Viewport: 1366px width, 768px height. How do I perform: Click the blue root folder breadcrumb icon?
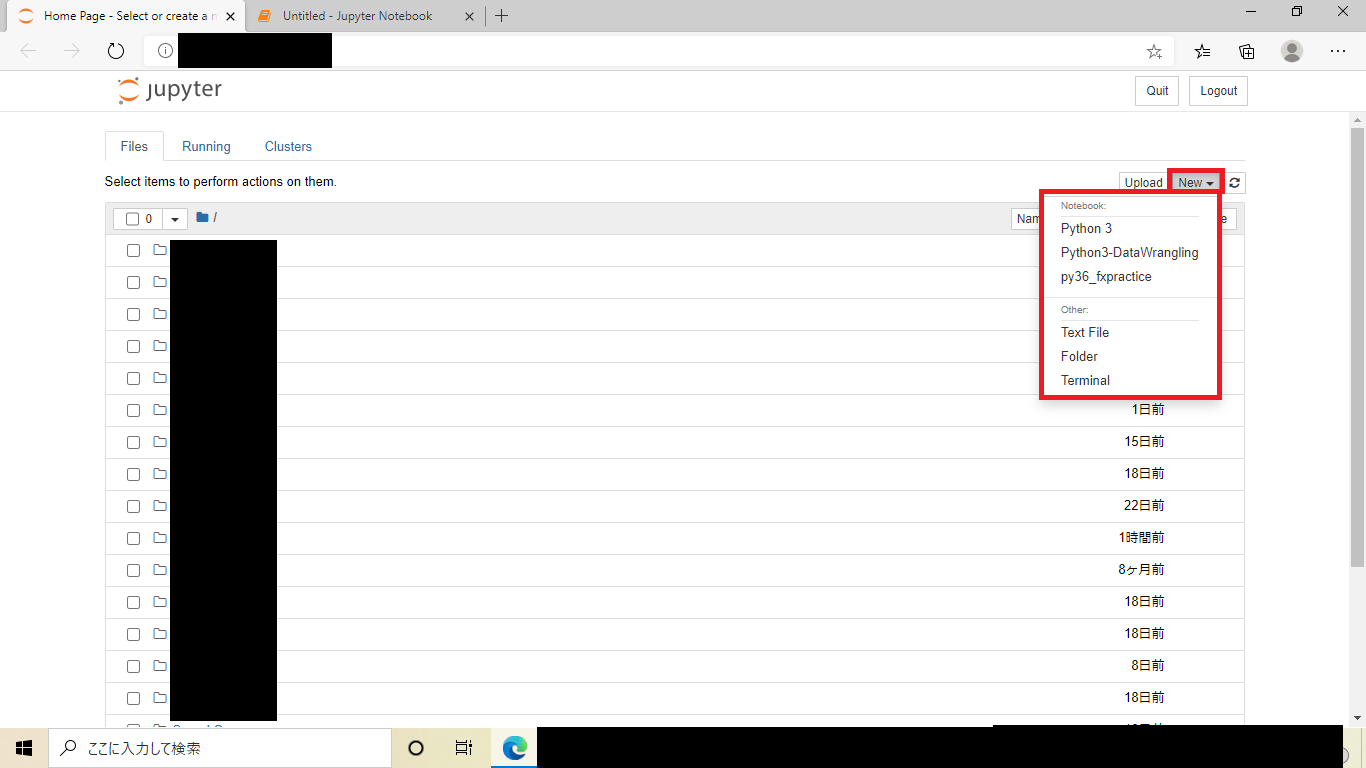[x=202, y=217]
